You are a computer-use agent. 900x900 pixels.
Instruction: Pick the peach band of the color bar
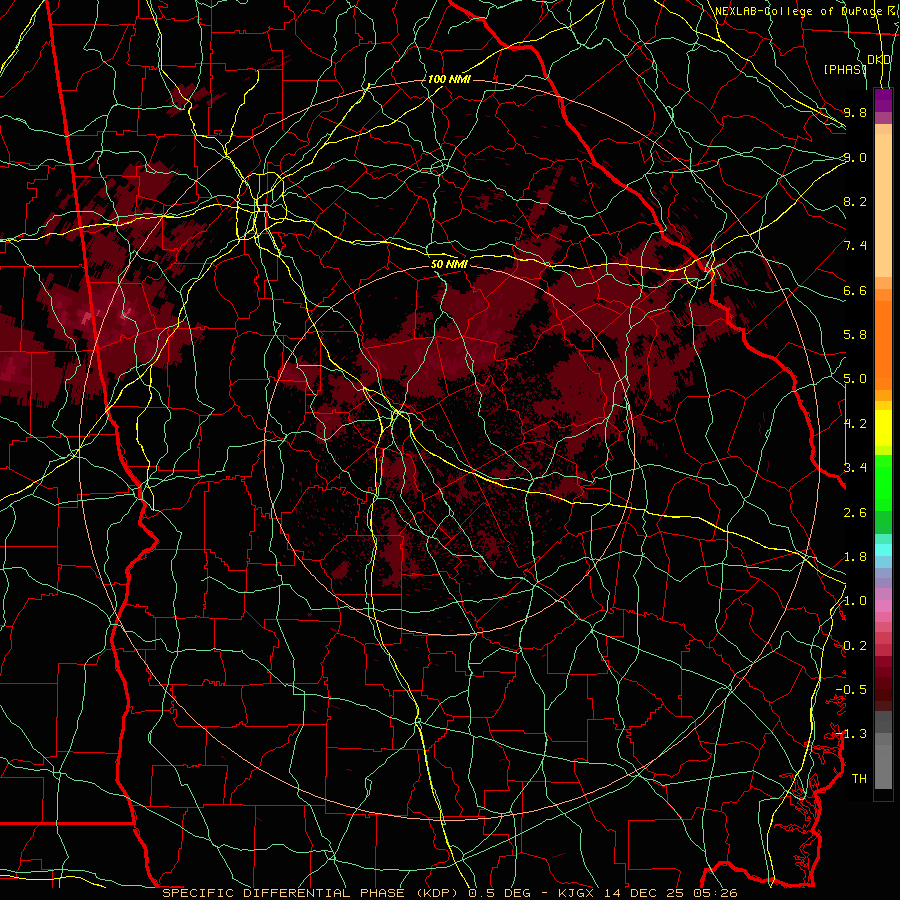click(883, 207)
